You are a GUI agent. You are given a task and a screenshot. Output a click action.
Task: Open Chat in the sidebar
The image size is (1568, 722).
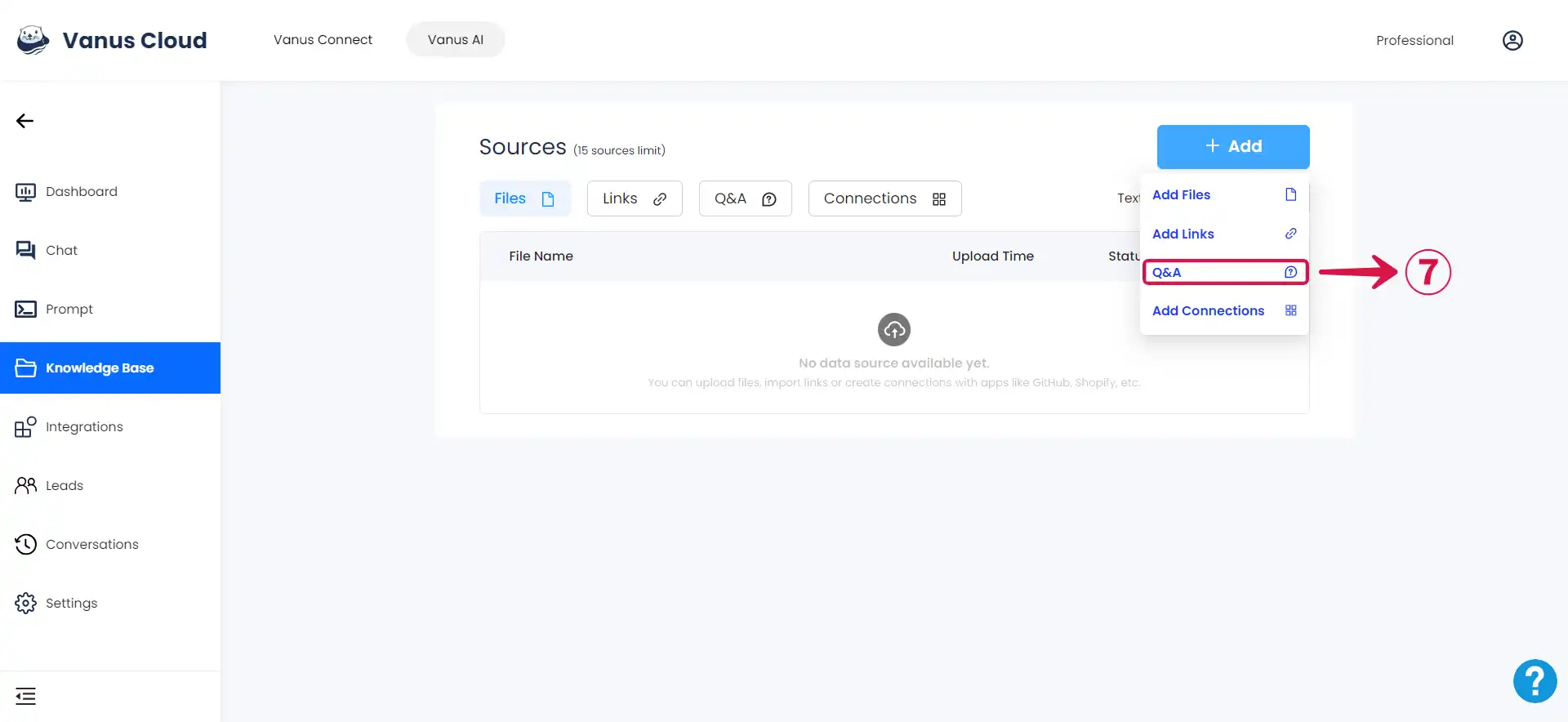(110, 251)
